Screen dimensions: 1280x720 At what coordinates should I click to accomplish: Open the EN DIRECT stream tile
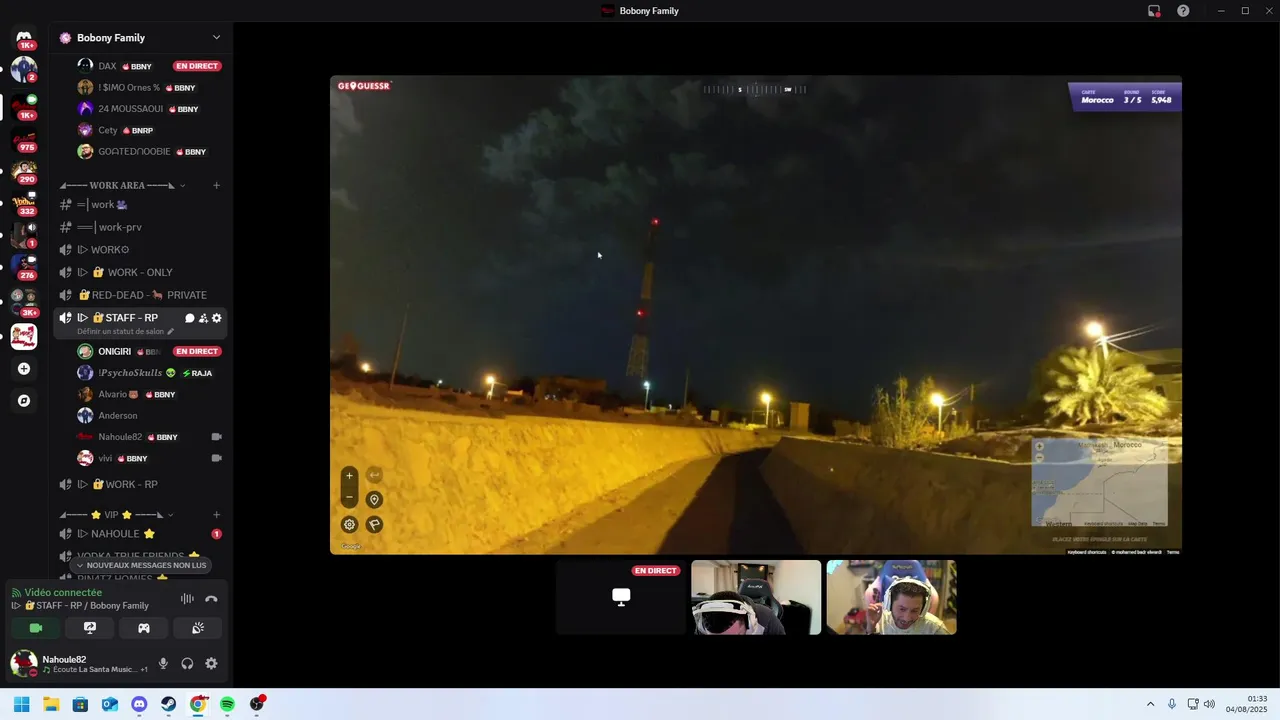coord(621,597)
